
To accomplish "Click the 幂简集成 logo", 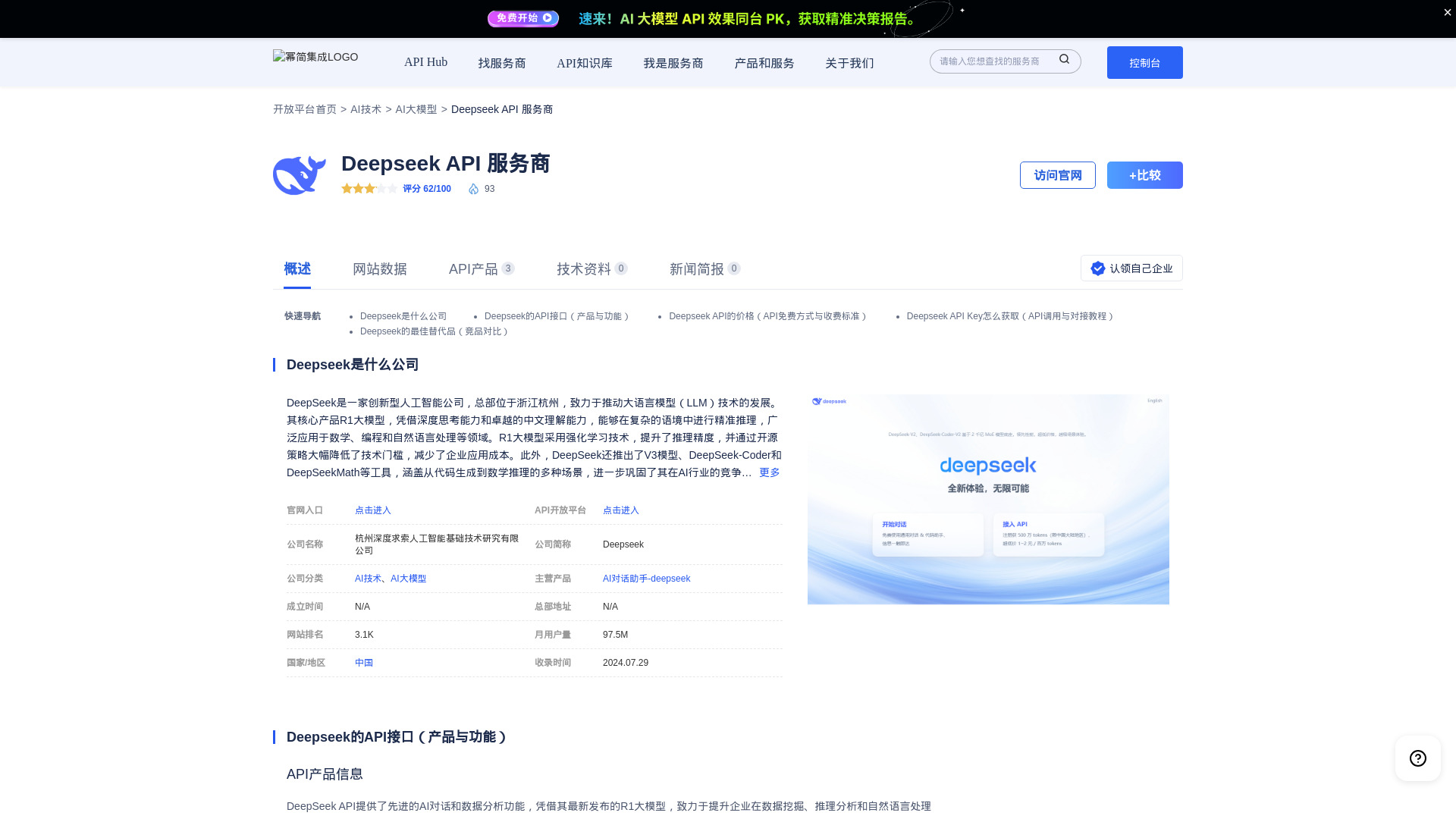I will [x=315, y=57].
